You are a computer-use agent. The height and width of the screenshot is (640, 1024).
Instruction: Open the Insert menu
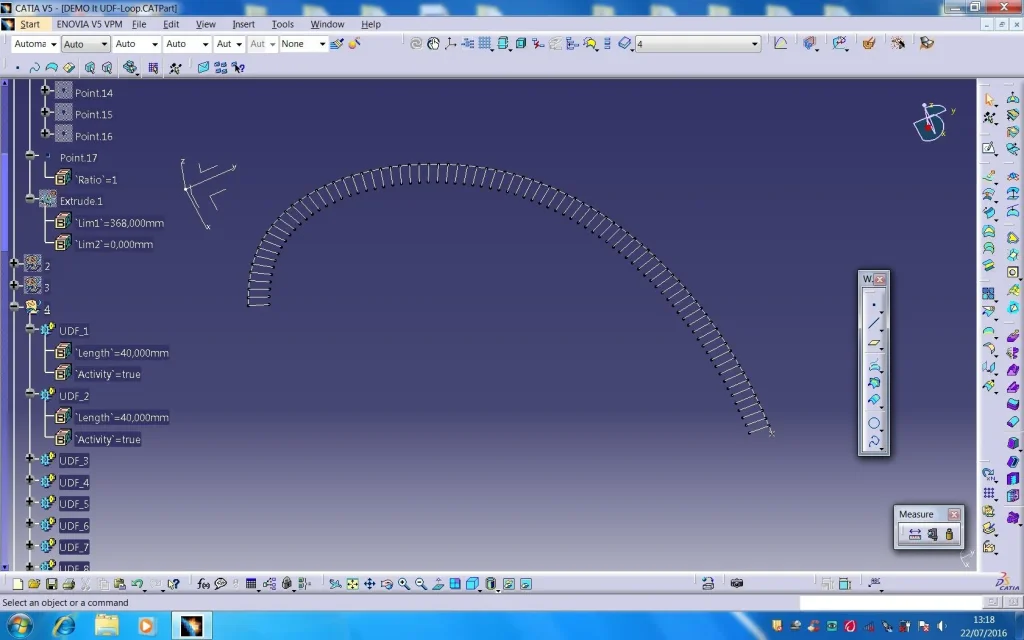tap(244, 24)
